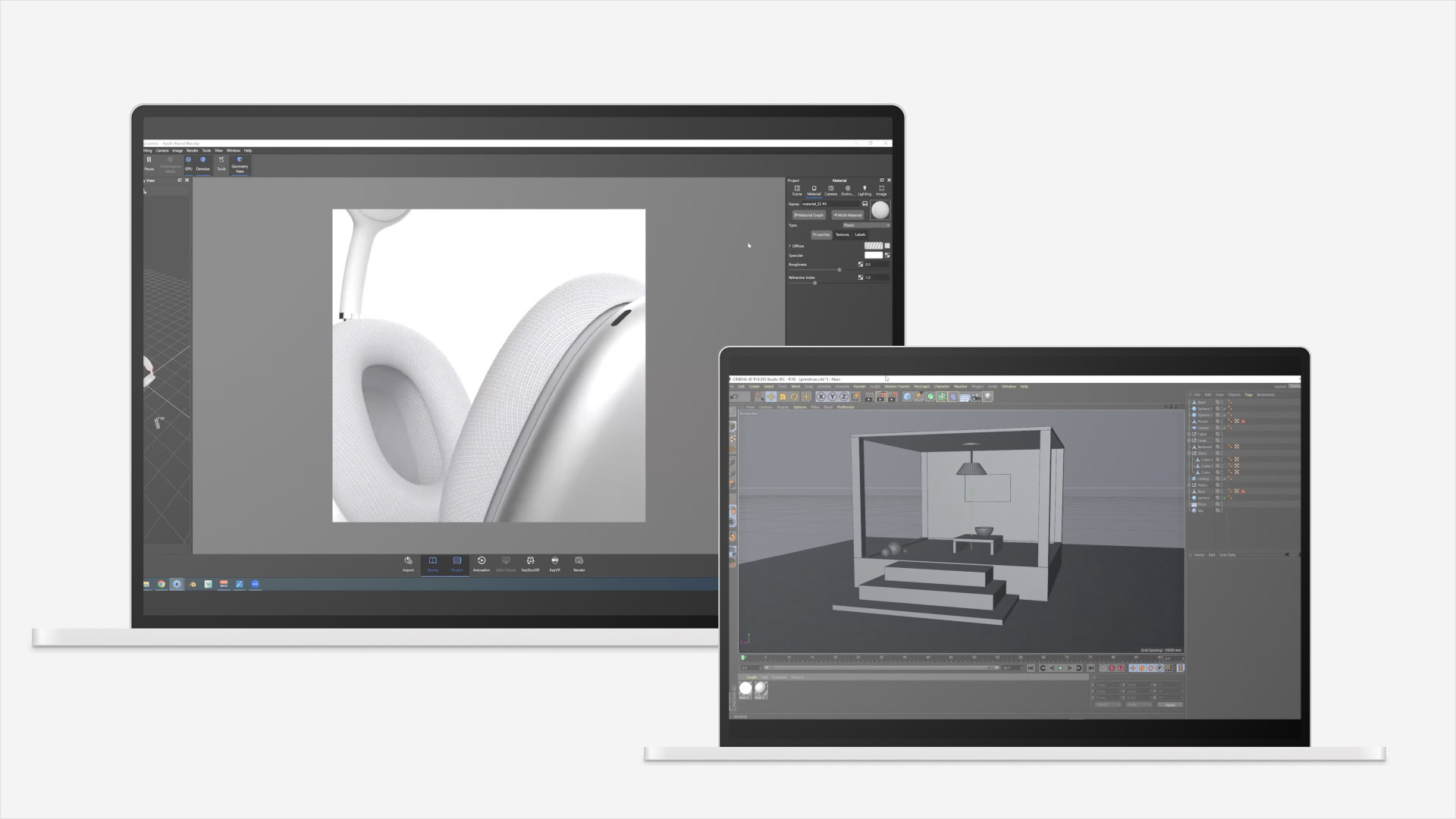Expand the Diffuse property
1456x819 pixels.
790,246
